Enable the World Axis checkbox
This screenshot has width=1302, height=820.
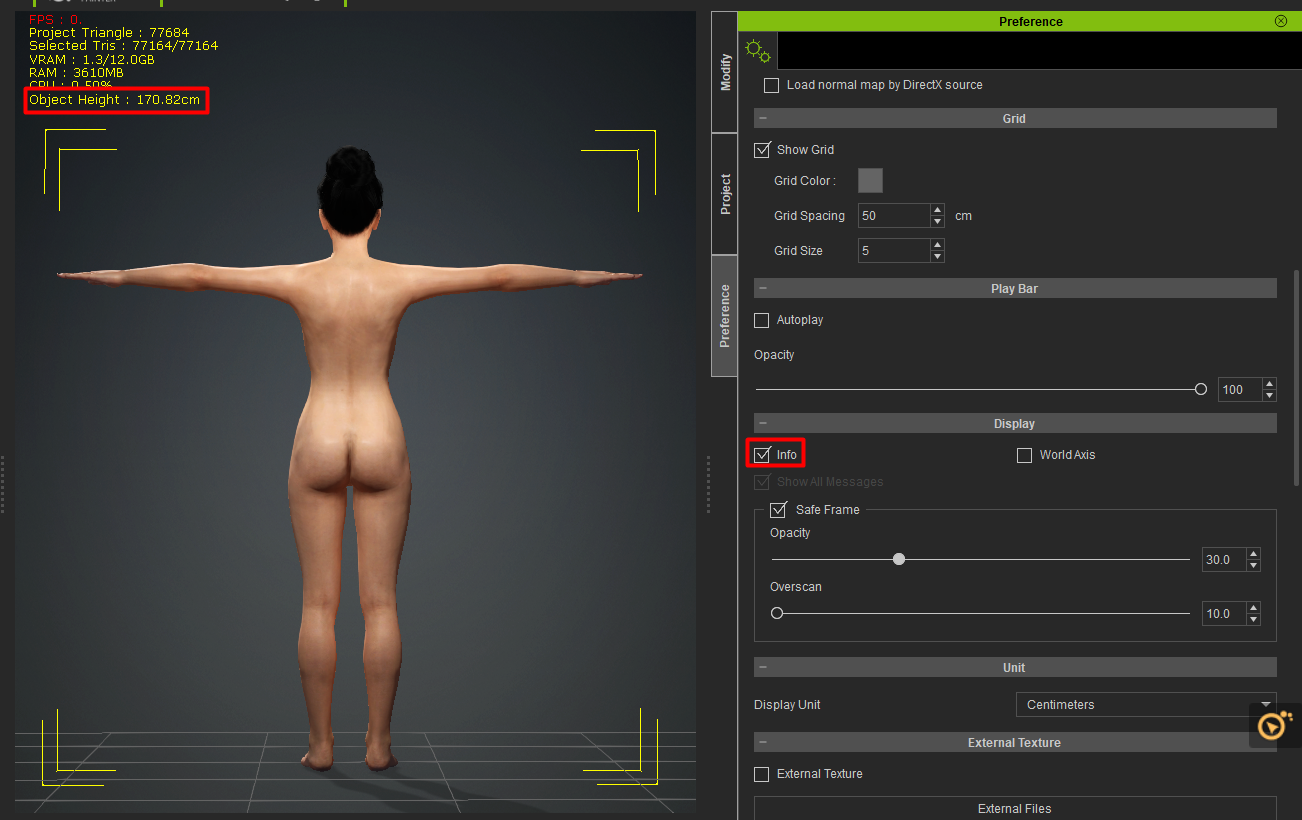pyautogui.click(x=1024, y=455)
